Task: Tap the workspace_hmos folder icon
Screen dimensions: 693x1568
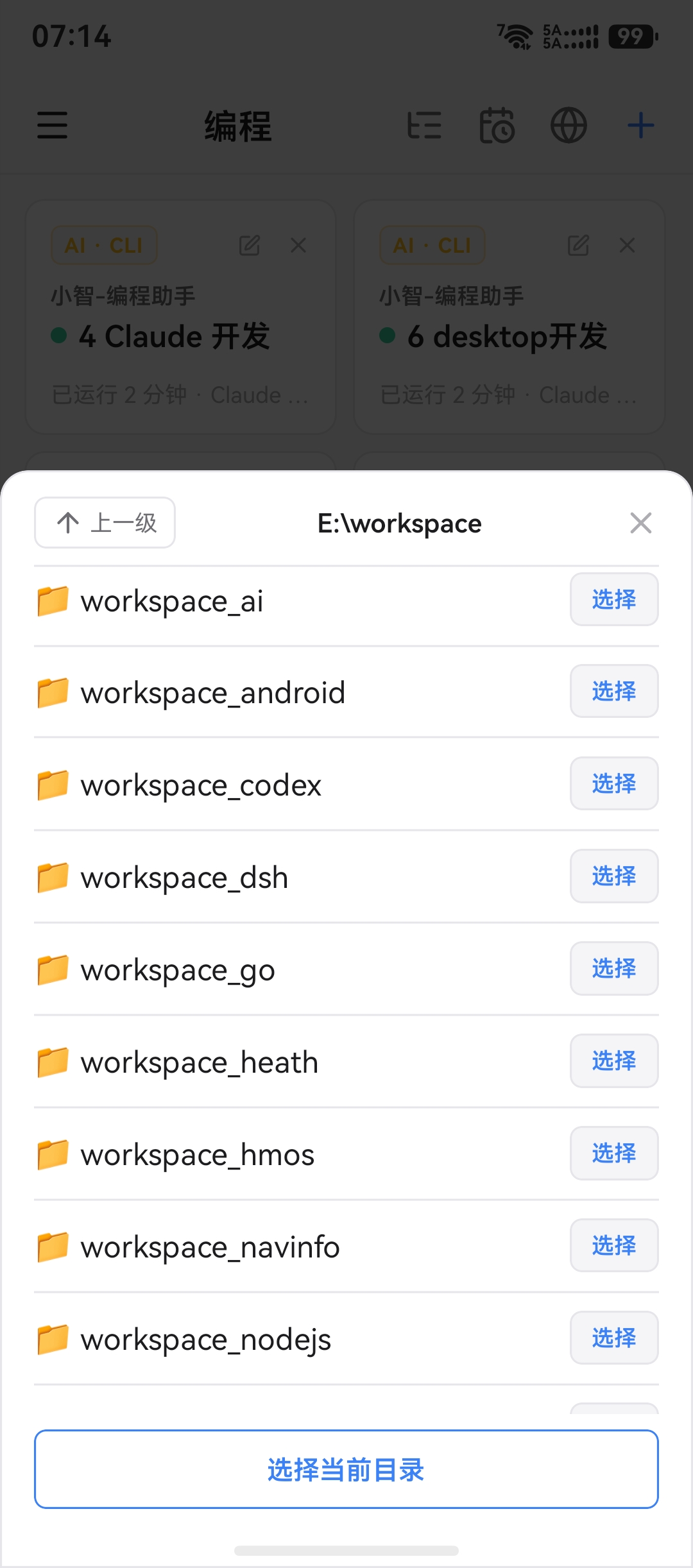Action: click(x=53, y=1155)
